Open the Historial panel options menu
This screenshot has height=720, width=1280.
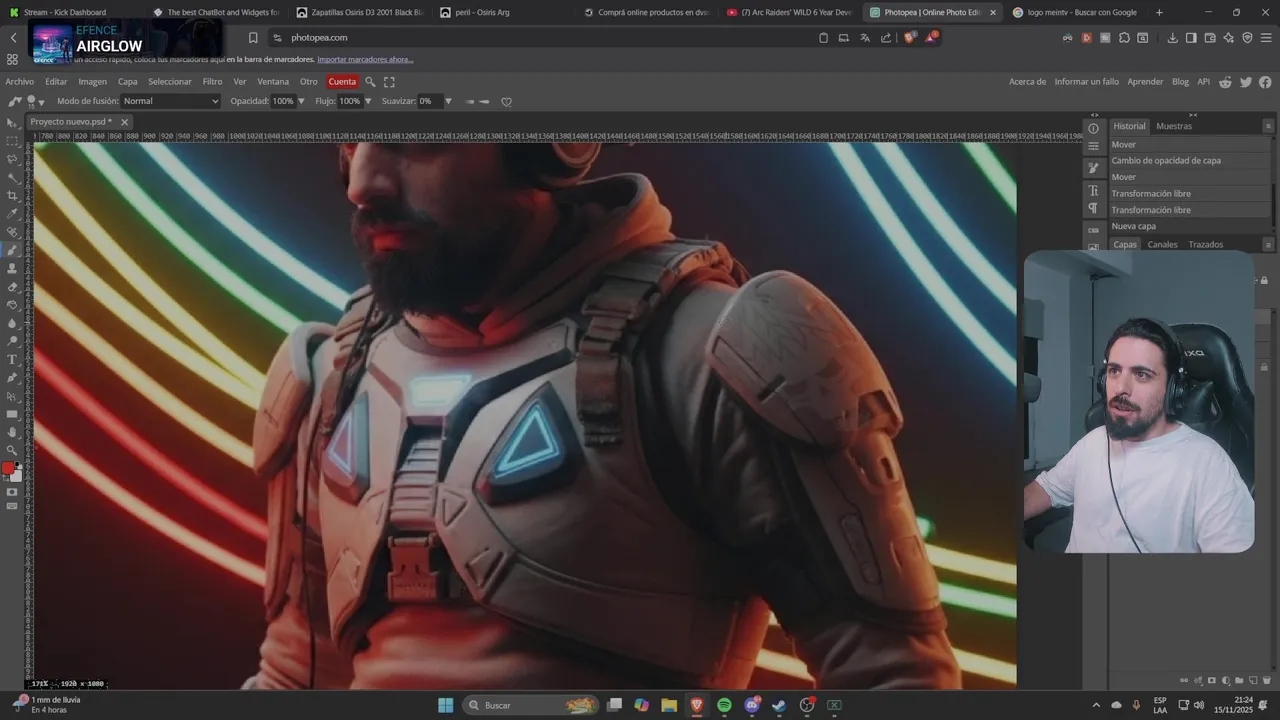pos(1268,126)
